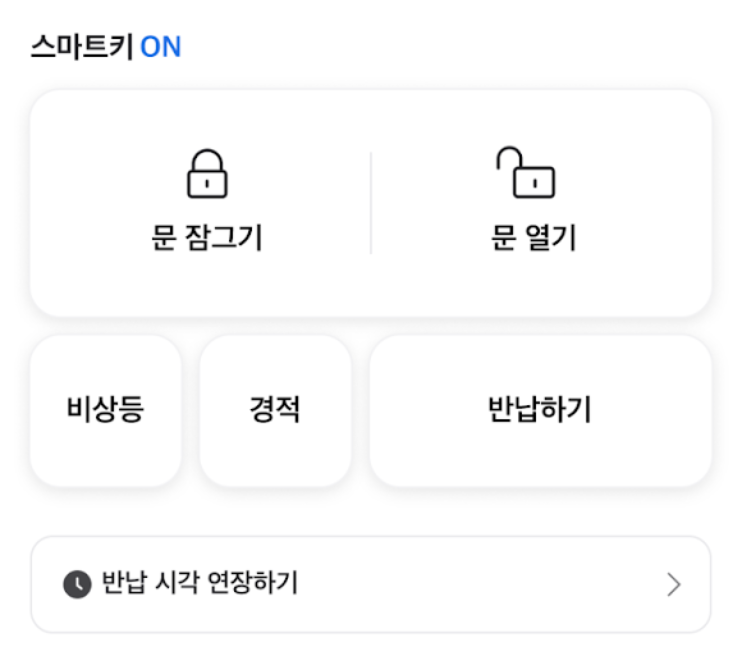Sound the horn with 경적 button
This screenshot has height=653, width=742.
coord(275,409)
